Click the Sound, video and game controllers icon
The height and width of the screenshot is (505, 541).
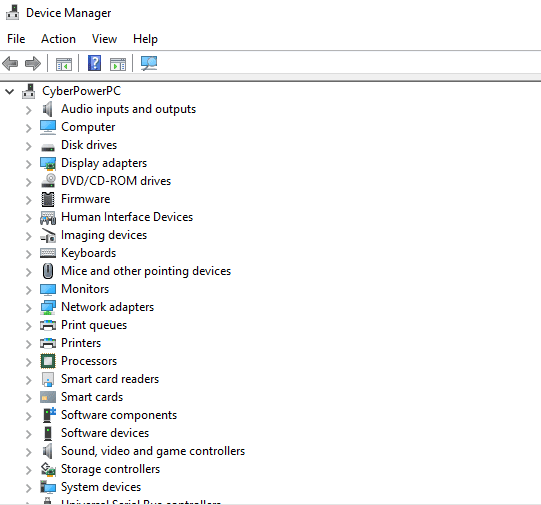(48, 451)
